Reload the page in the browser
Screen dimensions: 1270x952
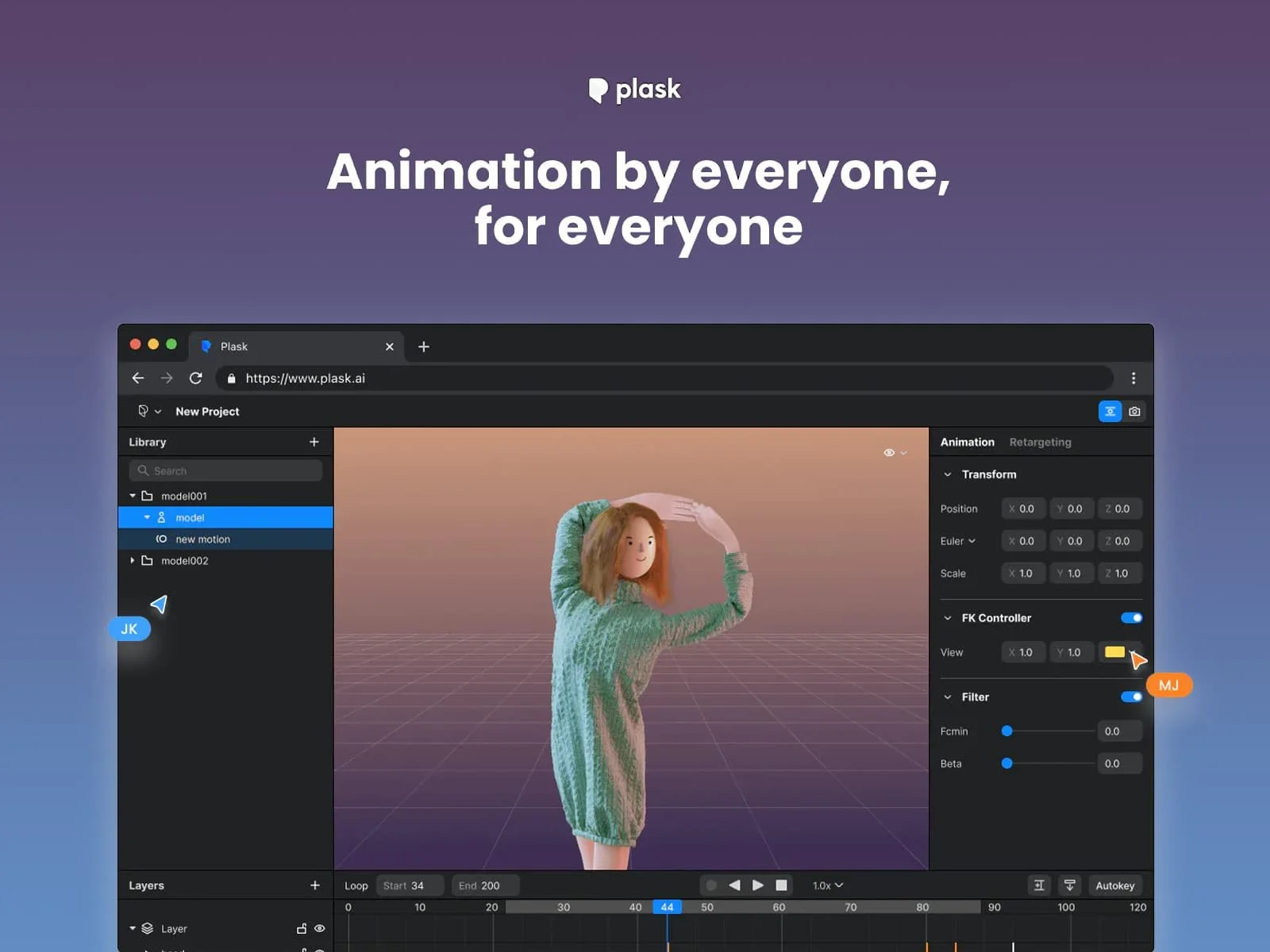195,378
